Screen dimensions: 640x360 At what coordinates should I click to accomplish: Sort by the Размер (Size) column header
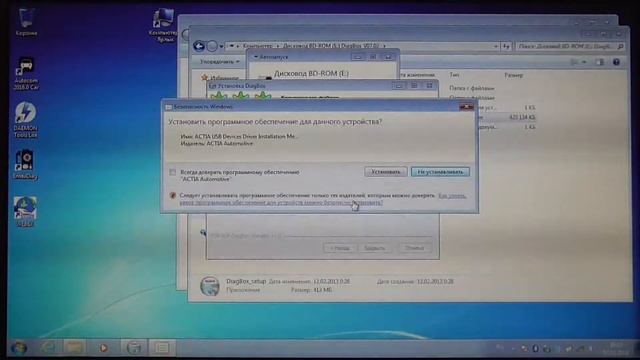(513, 75)
